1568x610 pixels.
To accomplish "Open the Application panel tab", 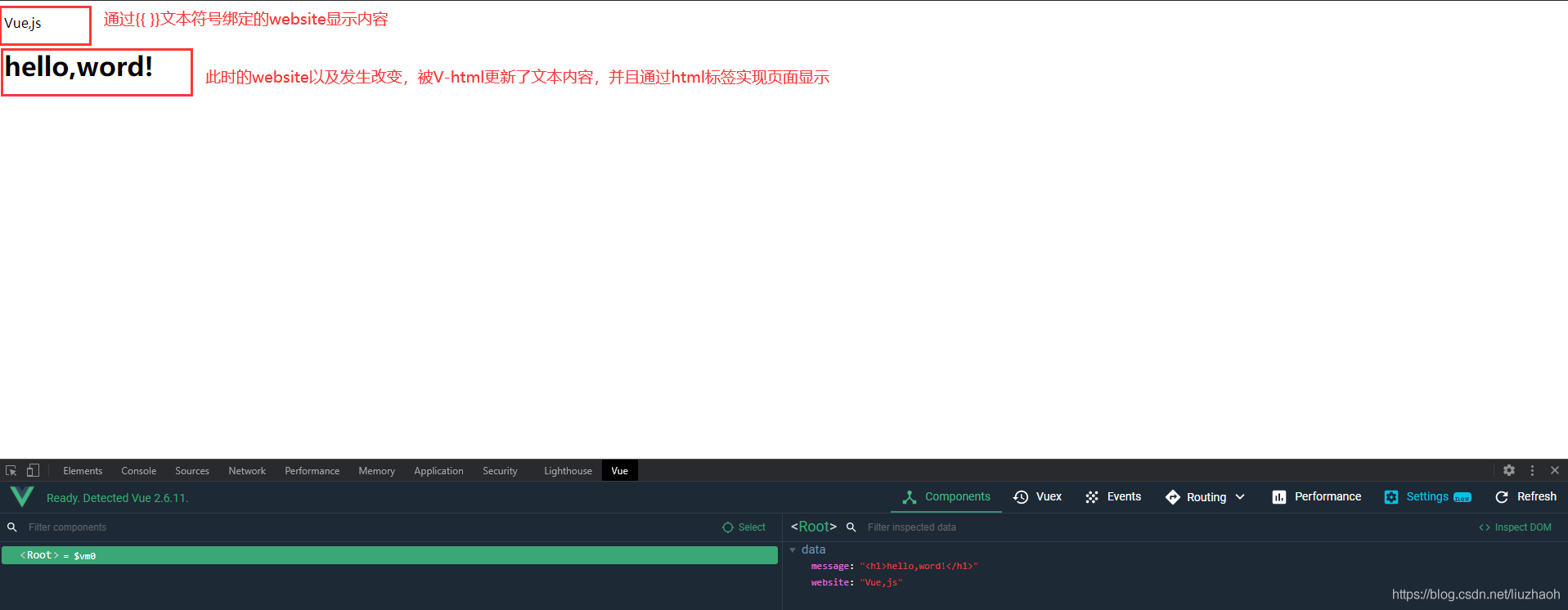I will pyautogui.click(x=438, y=471).
